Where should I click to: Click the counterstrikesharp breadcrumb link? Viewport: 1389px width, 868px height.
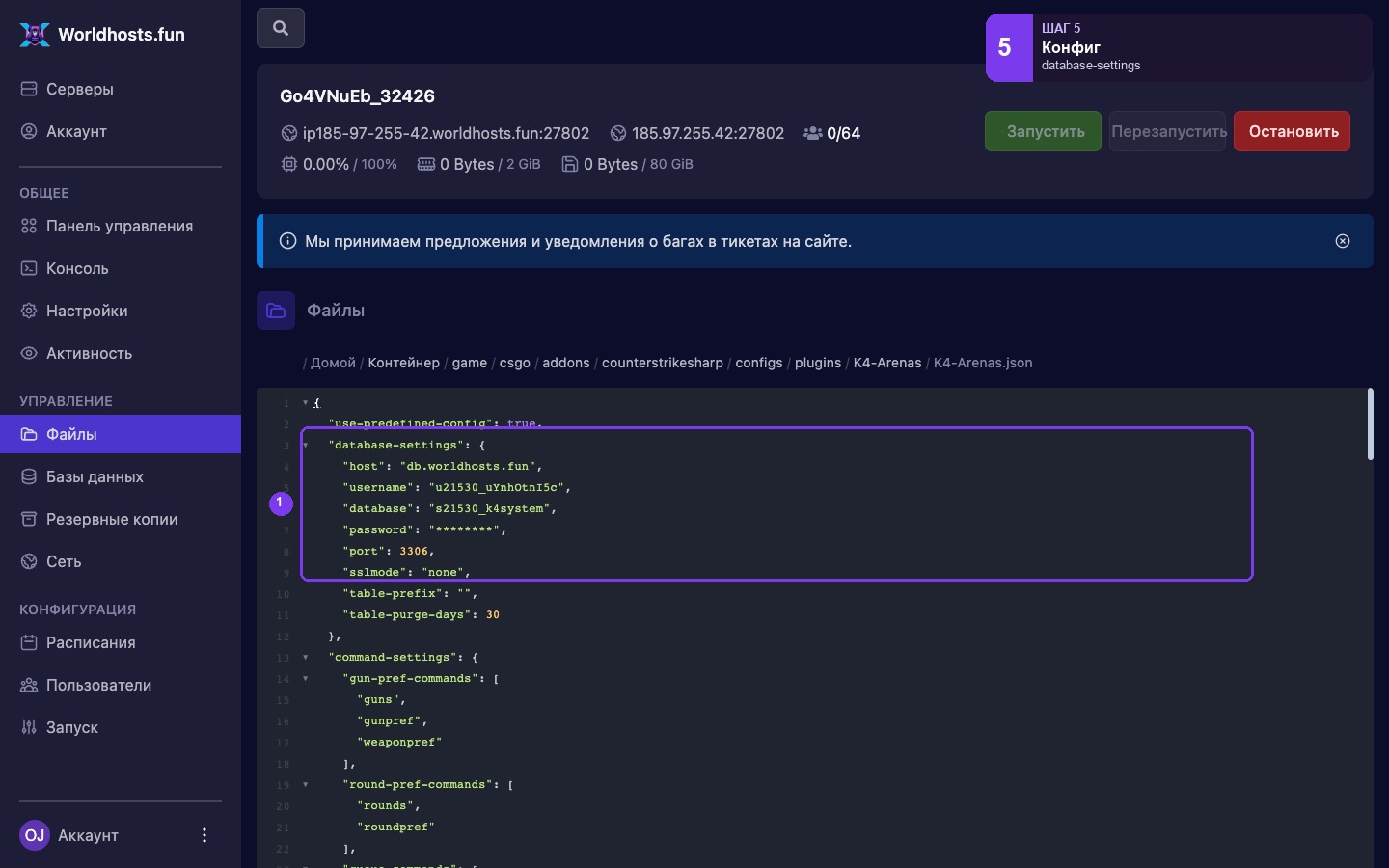click(x=663, y=363)
